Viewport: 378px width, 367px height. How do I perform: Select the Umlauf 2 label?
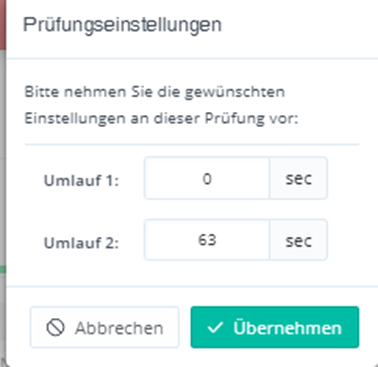(81, 243)
